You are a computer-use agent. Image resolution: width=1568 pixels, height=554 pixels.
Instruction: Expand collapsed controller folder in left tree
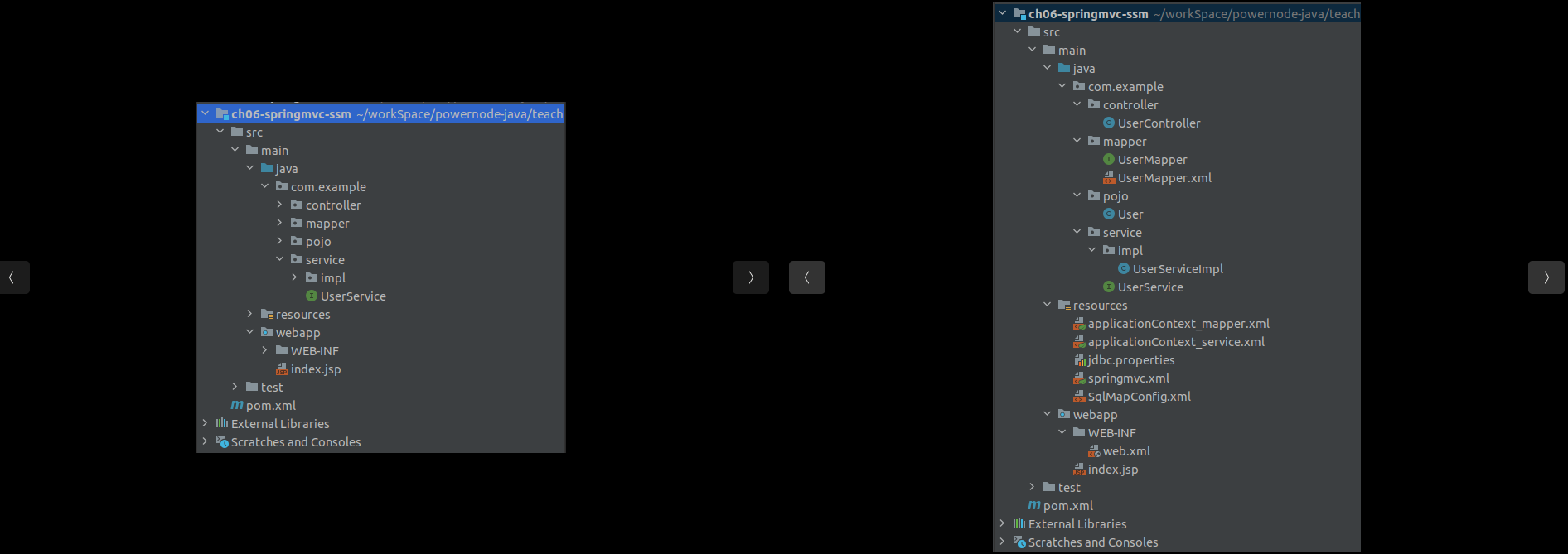point(279,205)
